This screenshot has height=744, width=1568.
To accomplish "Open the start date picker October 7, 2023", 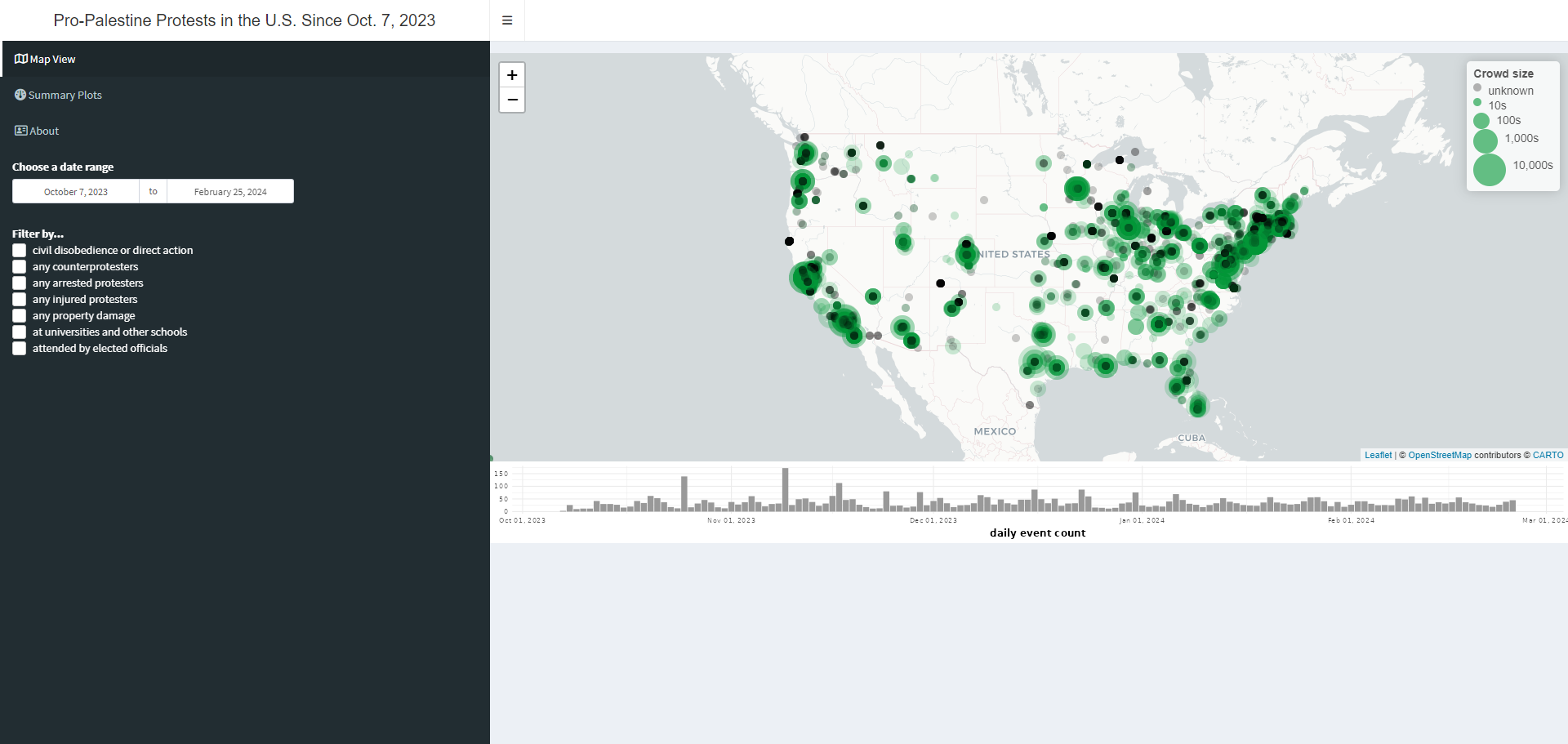I will click(76, 192).
